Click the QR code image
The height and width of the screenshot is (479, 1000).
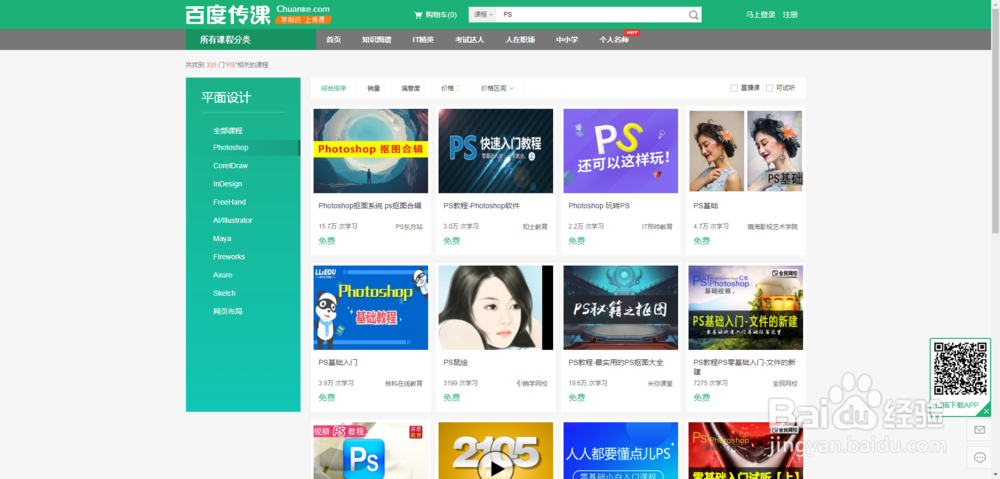(960, 369)
